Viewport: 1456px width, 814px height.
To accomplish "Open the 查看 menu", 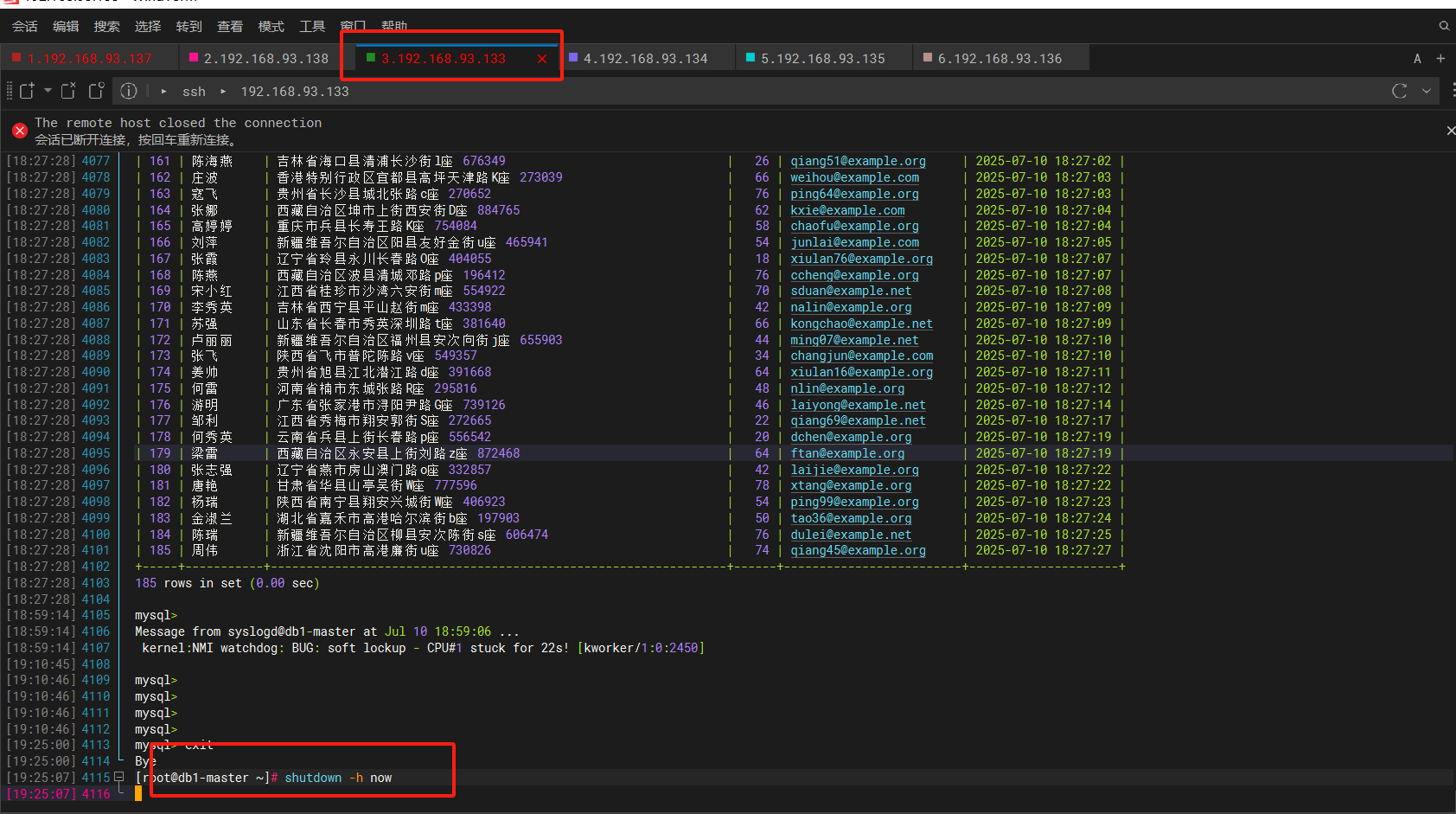I will (230, 26).
